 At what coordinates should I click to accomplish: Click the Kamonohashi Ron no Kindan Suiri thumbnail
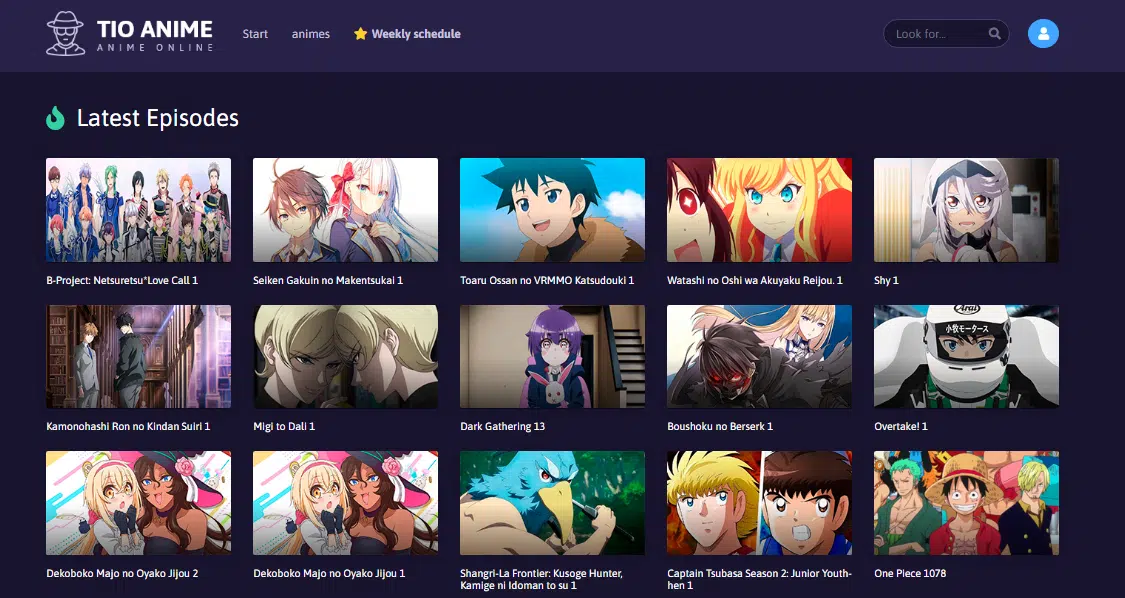(x=138, y=356)
